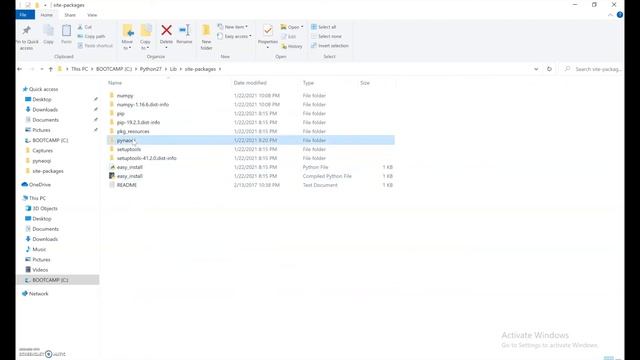Click Select none in ribbon

click(326, 36)
